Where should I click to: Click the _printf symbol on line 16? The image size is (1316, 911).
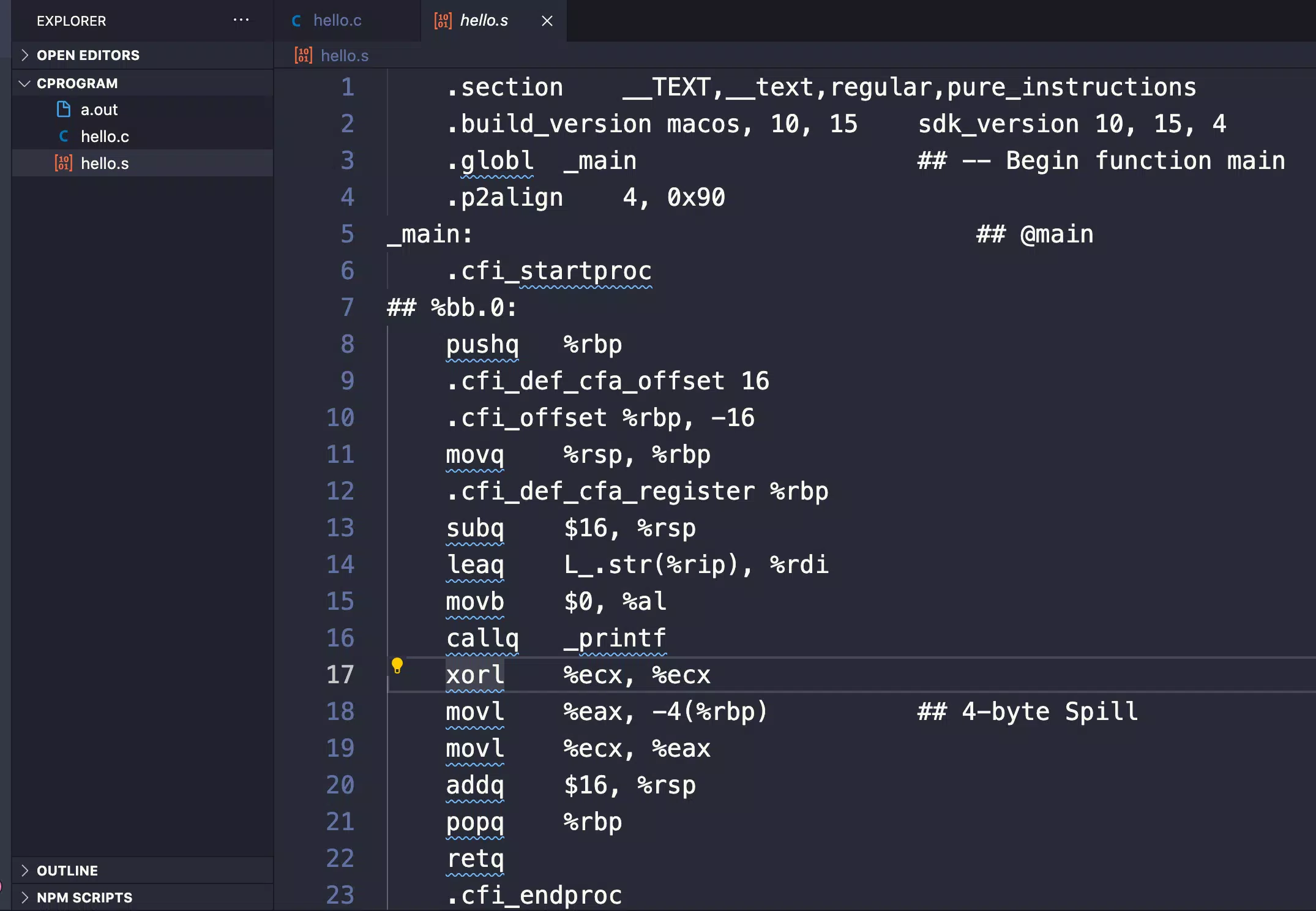(x=615, y=638)
